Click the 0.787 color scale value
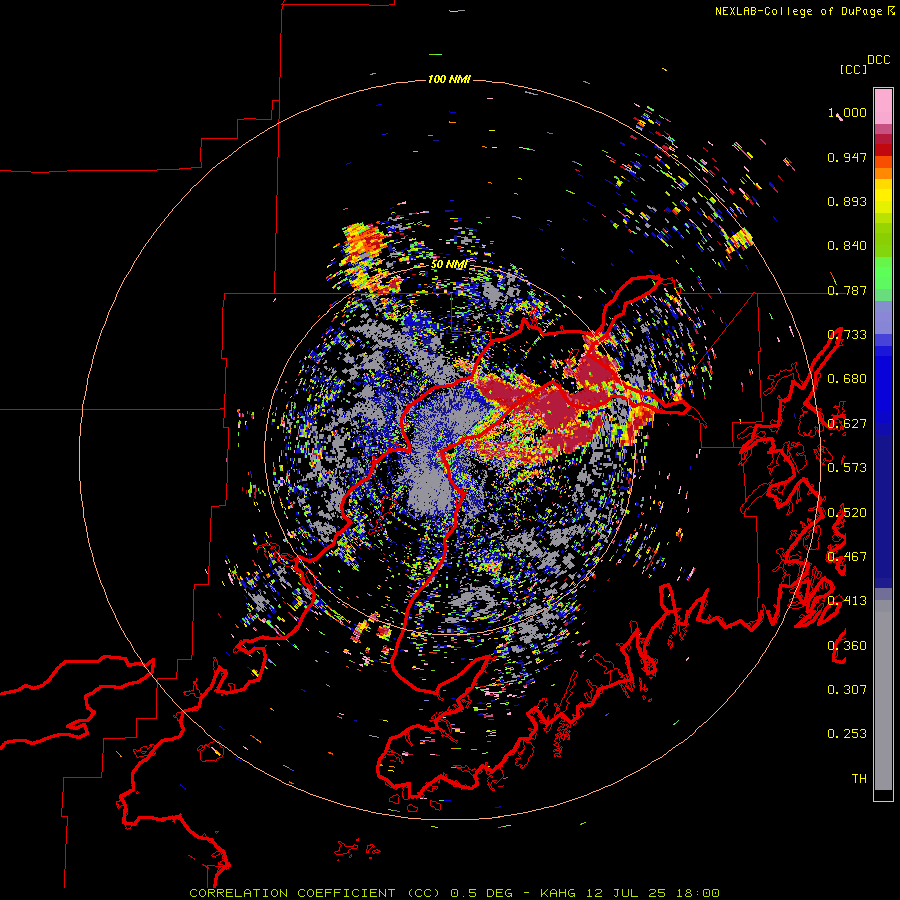Image resolution: width=900 pixels, height=900 pixels. [x=847, y=290]
